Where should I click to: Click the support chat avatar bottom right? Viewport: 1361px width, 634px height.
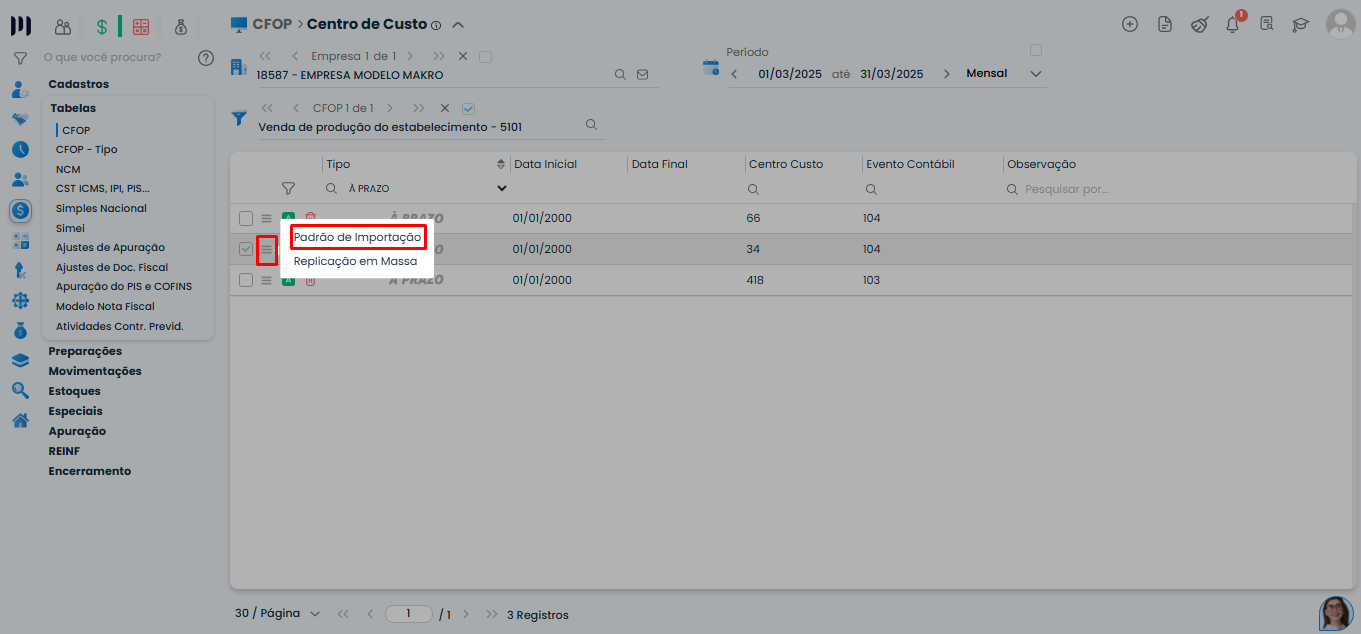(x=1336, y=613)
